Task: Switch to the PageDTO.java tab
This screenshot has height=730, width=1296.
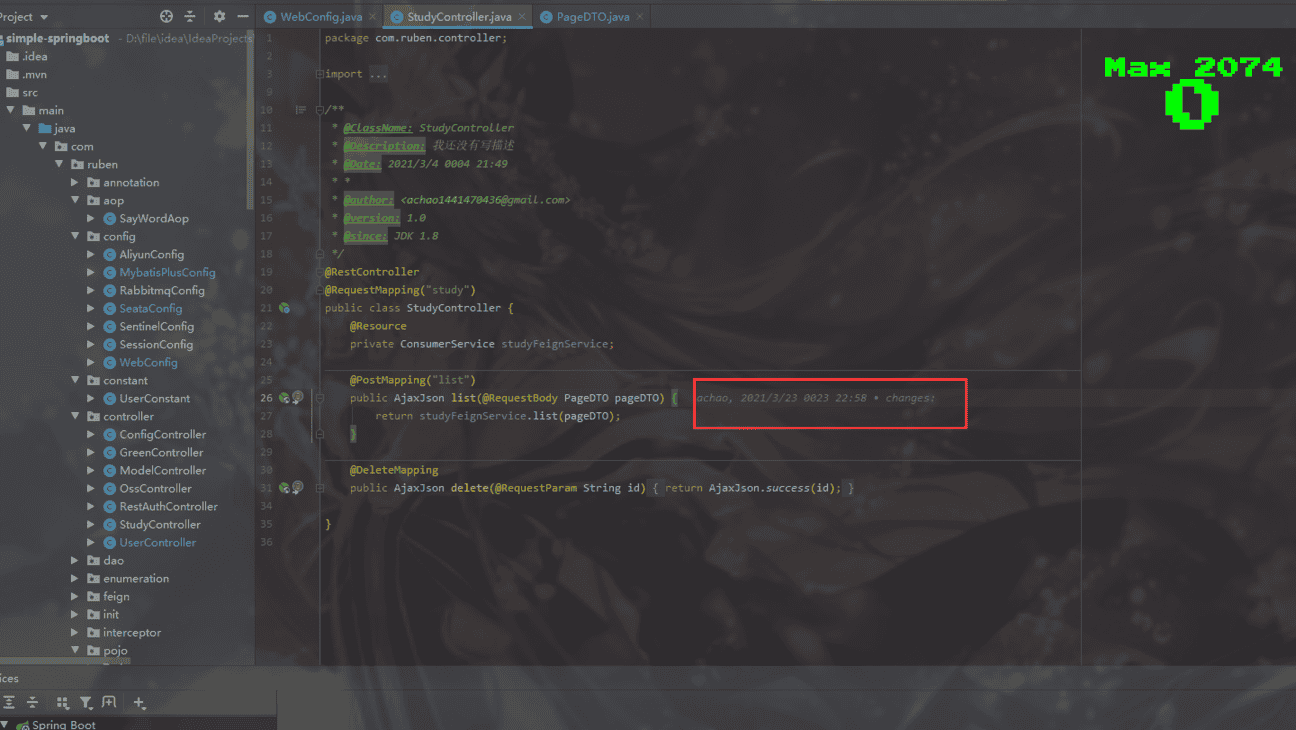Action: coord(592,17)
